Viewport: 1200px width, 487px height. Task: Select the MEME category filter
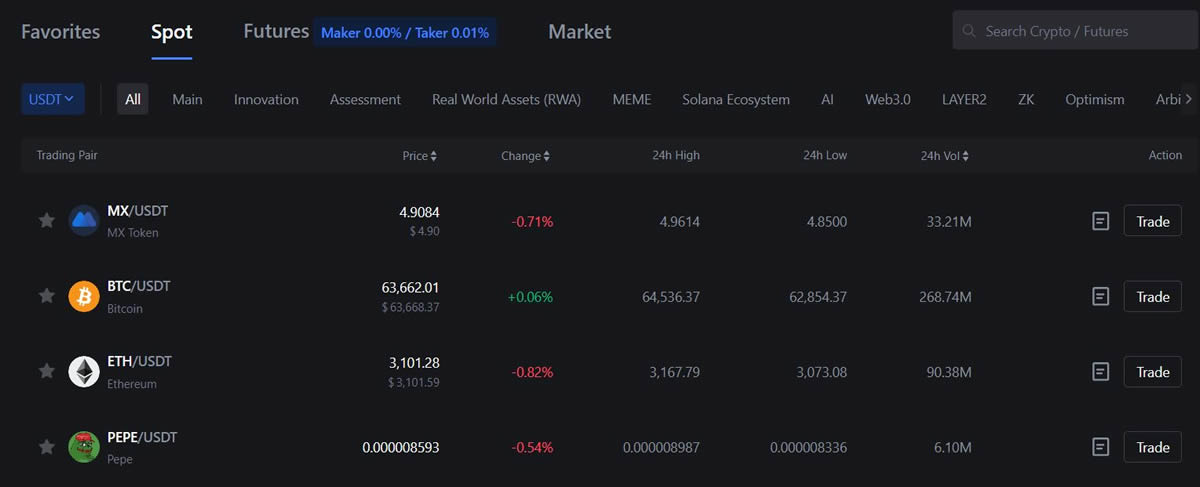coord(631,99)
